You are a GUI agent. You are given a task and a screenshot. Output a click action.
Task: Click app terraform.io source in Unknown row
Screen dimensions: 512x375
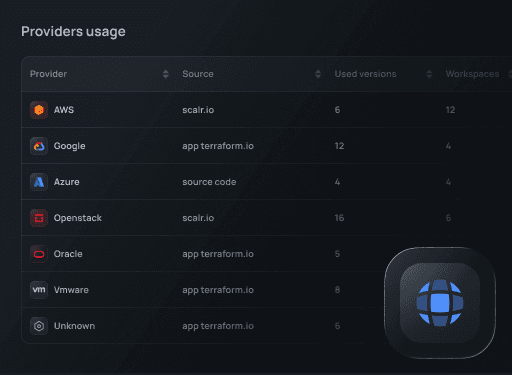(x=218, y=326)
